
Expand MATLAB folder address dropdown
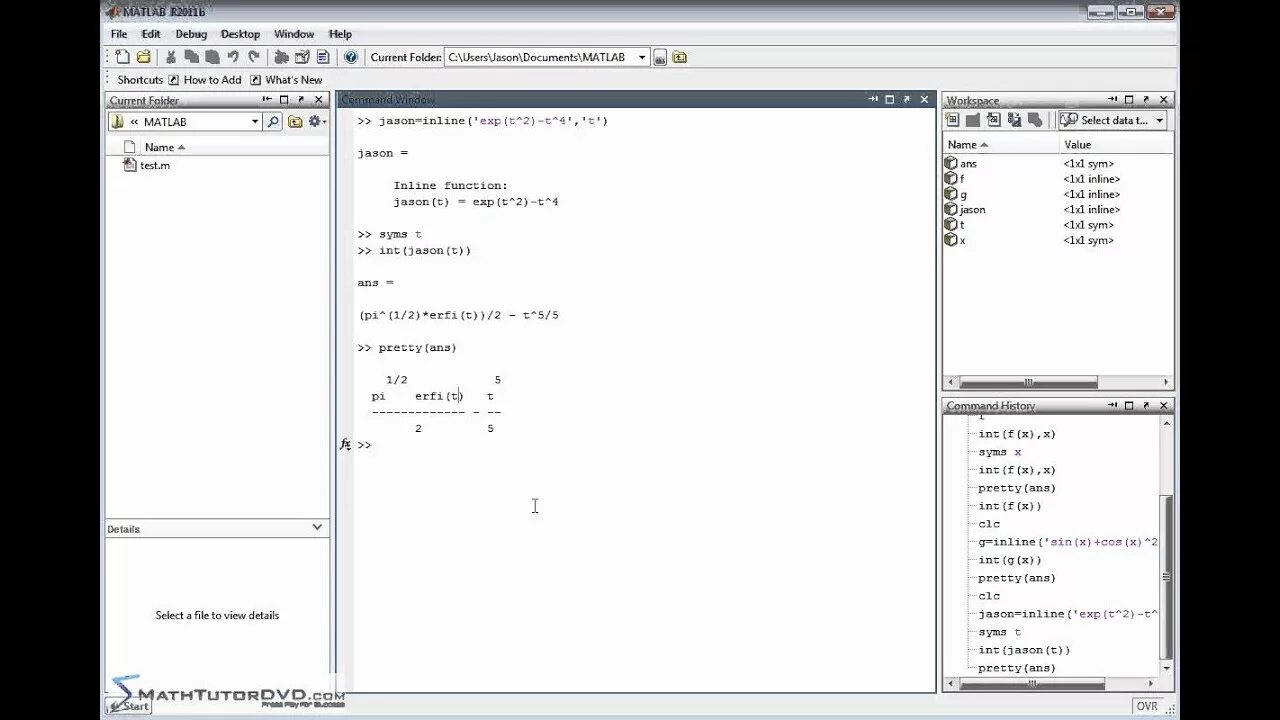[255, 122]
